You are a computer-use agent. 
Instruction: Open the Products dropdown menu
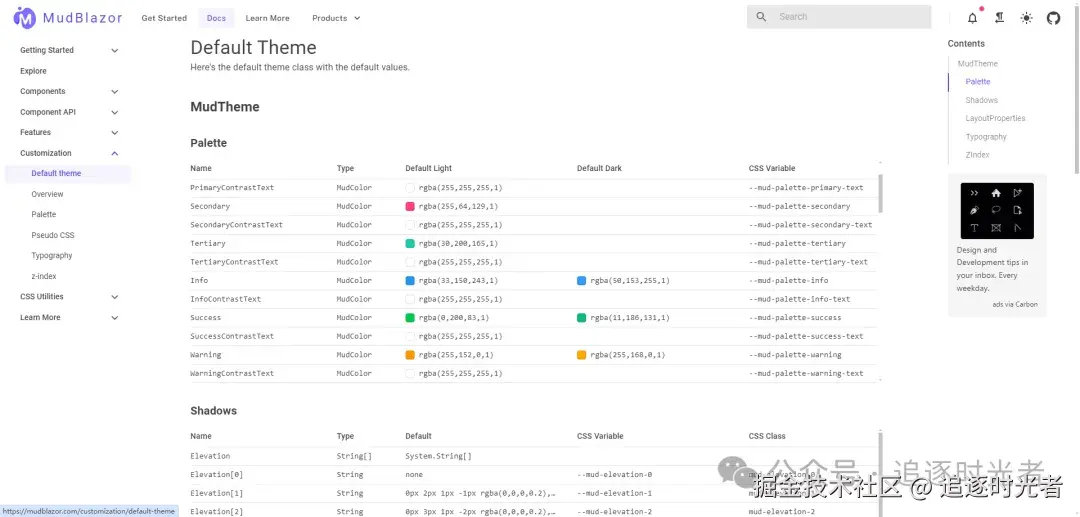(x=336, y=18)
